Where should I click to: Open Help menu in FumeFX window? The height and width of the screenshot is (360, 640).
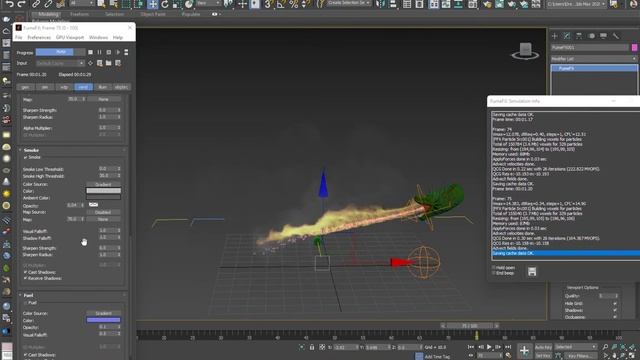point(118,38)
